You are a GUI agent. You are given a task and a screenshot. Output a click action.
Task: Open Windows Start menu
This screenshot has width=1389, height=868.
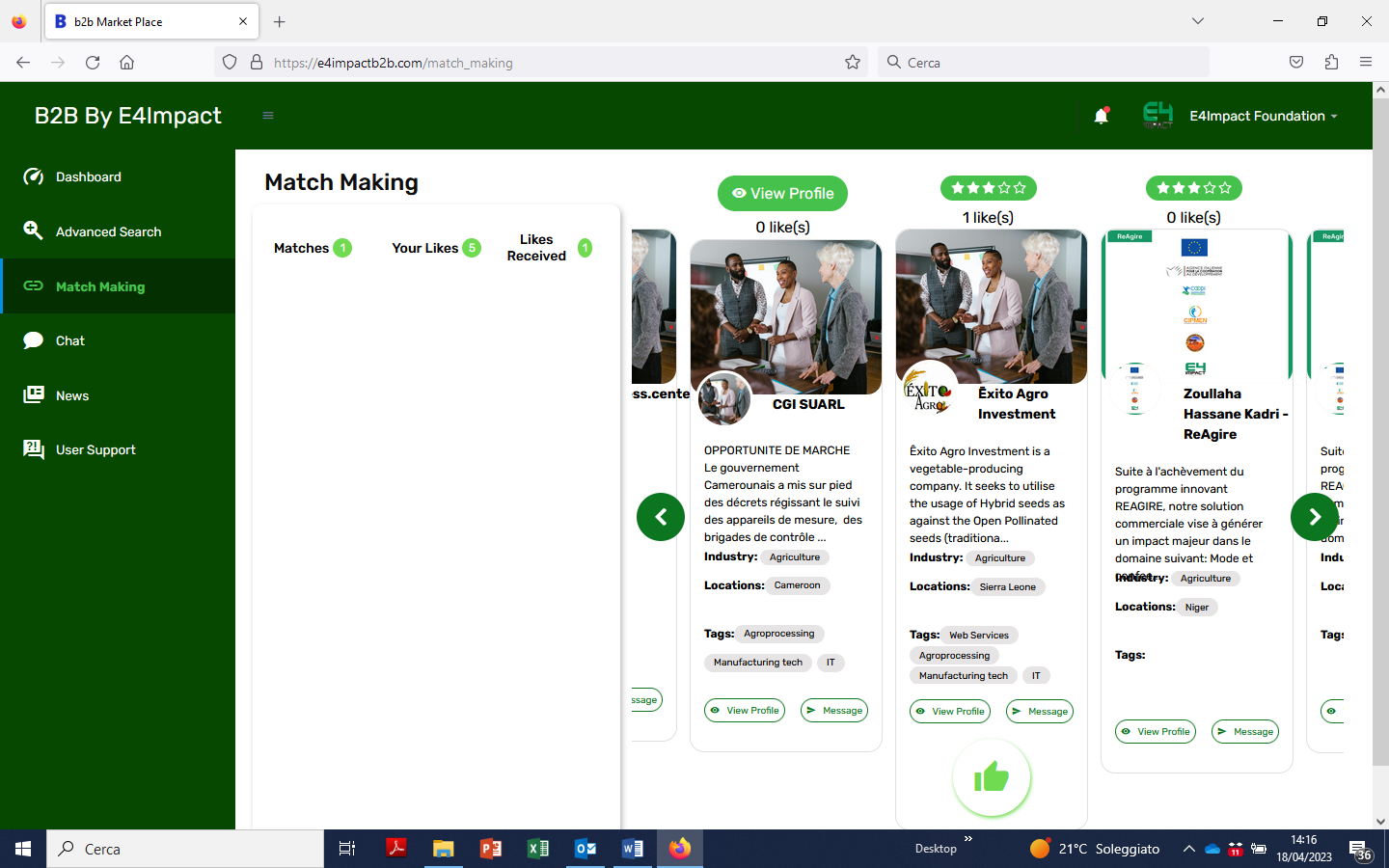[x=23, y=849]
